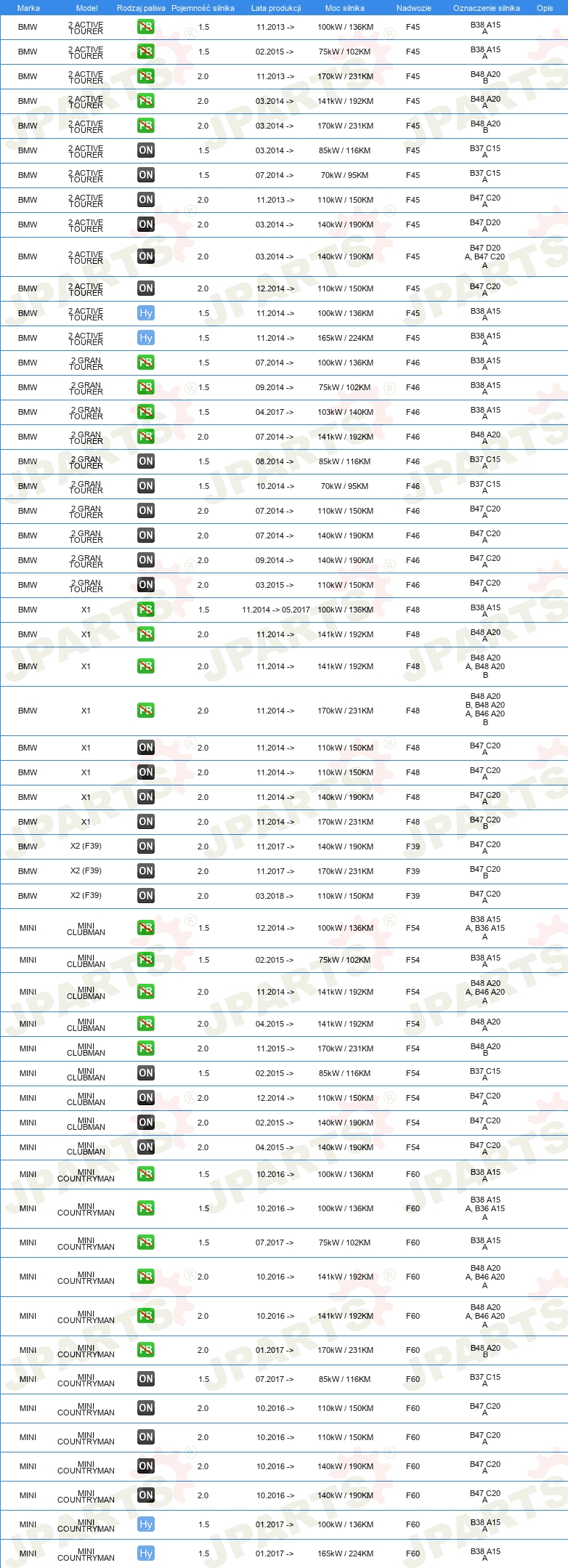The height and width of the screenshot is (1568, 568).
Task: Select Hy icon in Mini Countryman 100kW/136KM 01.2017 row
Action: [x=146, y=1524]
